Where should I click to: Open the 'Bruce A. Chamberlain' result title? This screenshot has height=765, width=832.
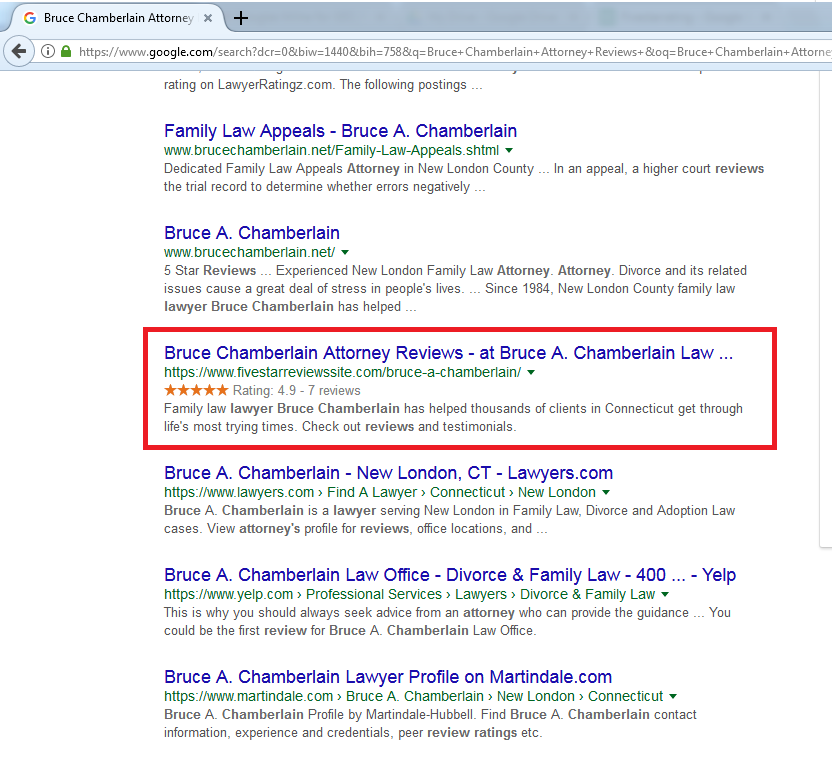252,232
